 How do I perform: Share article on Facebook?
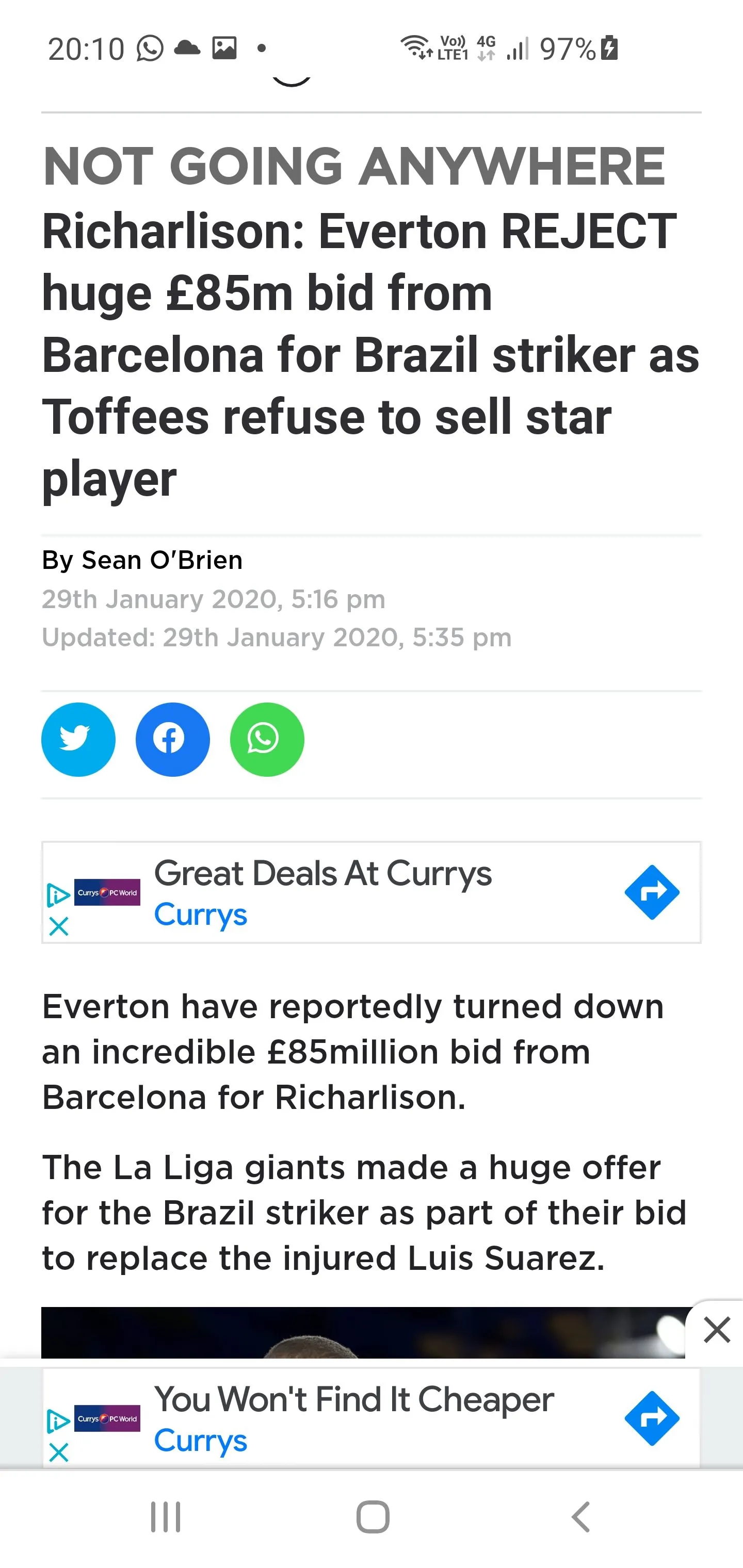(x=172, y=739)
